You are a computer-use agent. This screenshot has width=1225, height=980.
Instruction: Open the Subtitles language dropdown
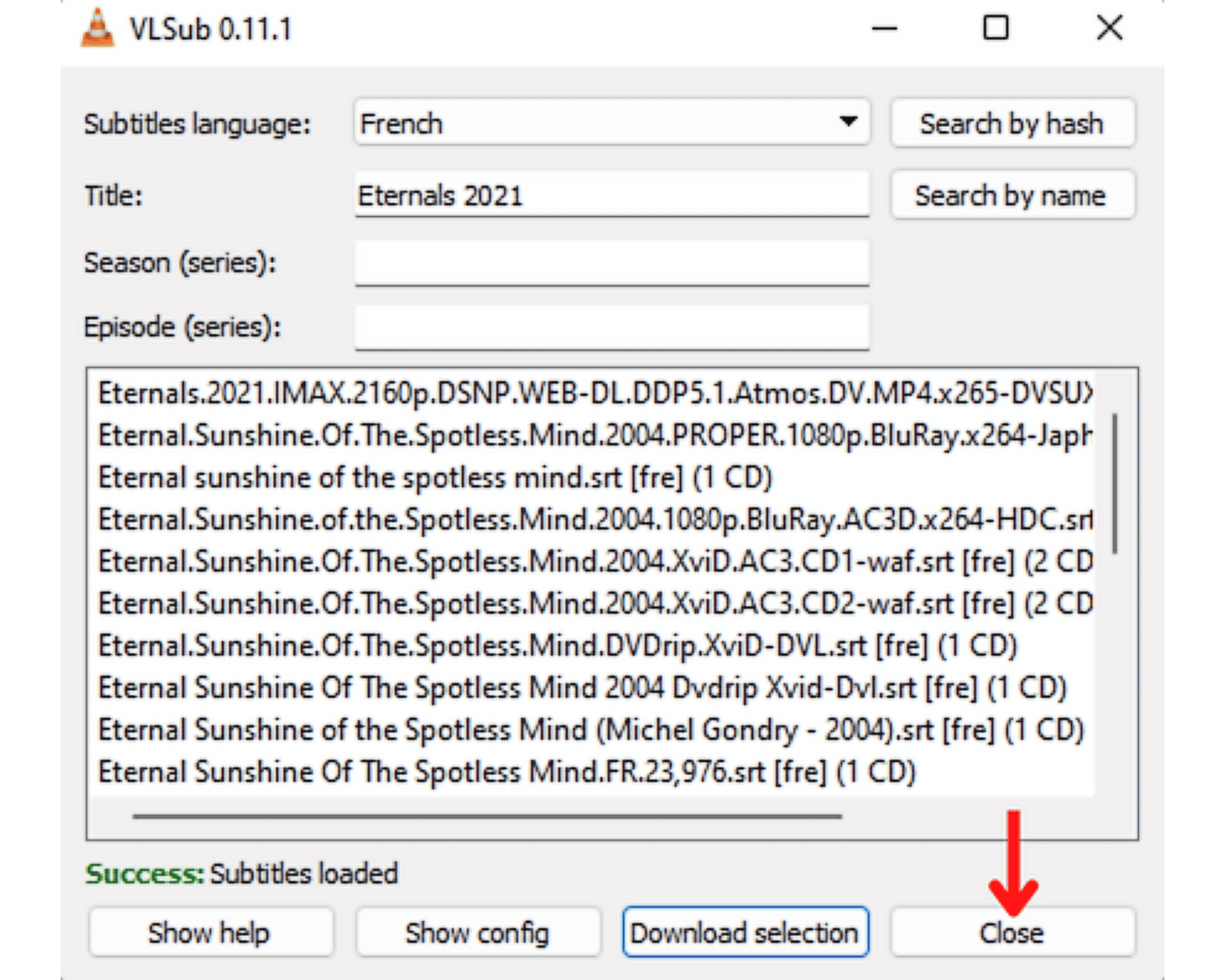tap(612, 123)
